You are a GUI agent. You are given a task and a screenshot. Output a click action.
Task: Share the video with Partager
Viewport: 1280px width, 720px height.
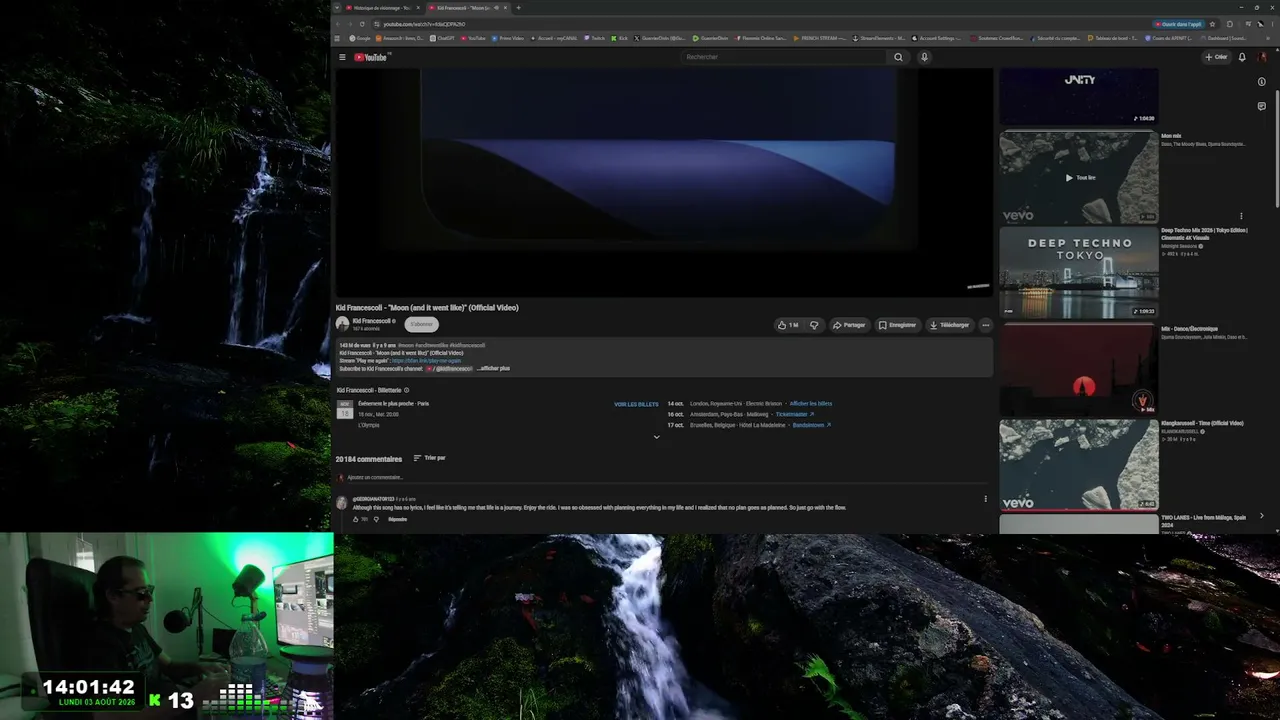pos(849,325)
